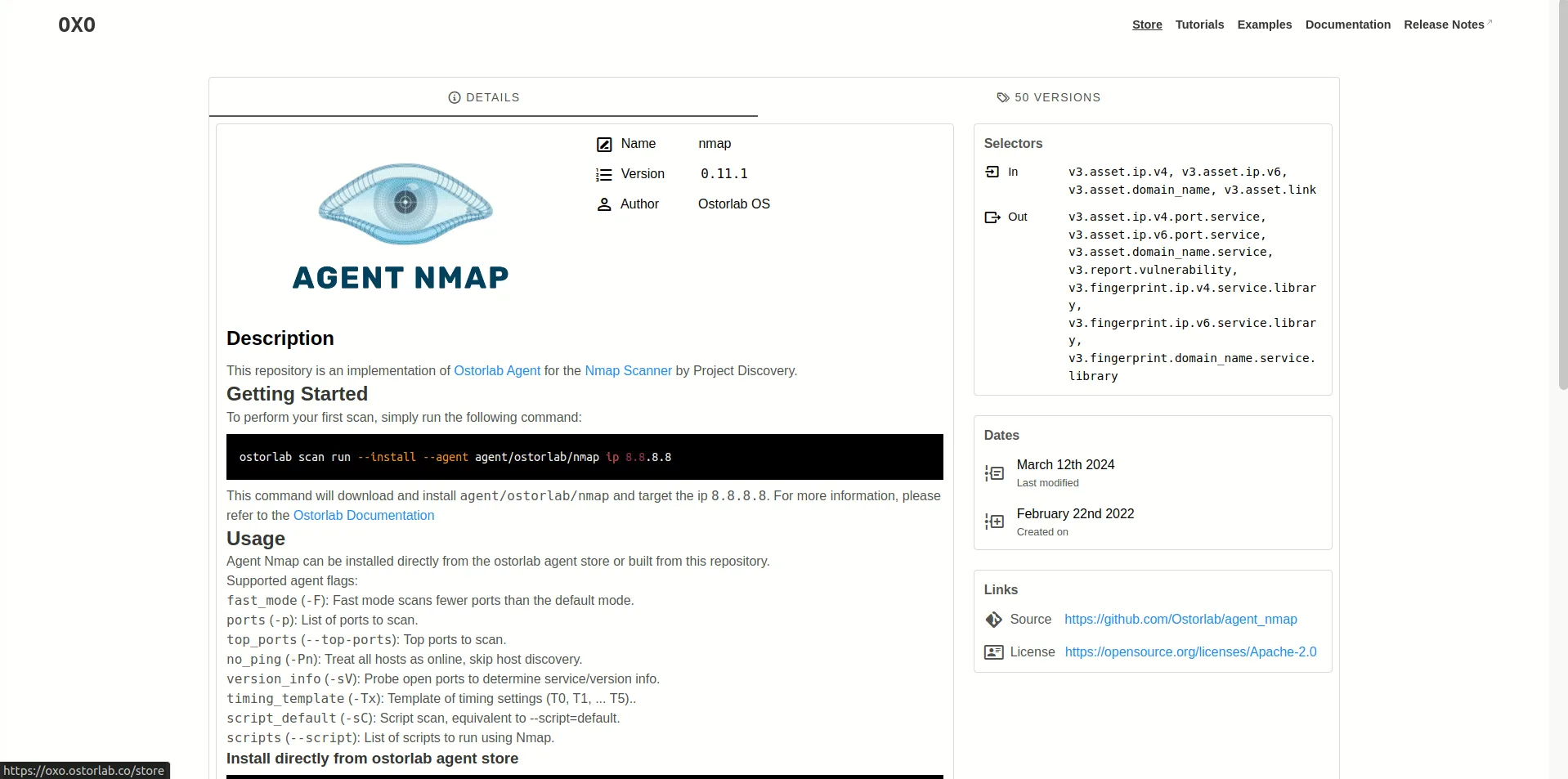The height and width of the screenshot is (779, 1568).
Task: Click the source branch icon in the Links panel
Action: (x=993, y=620)
